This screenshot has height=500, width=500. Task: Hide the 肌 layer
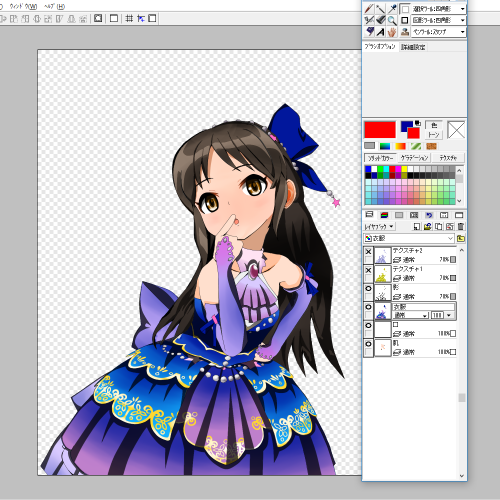(x=368, y=344)
